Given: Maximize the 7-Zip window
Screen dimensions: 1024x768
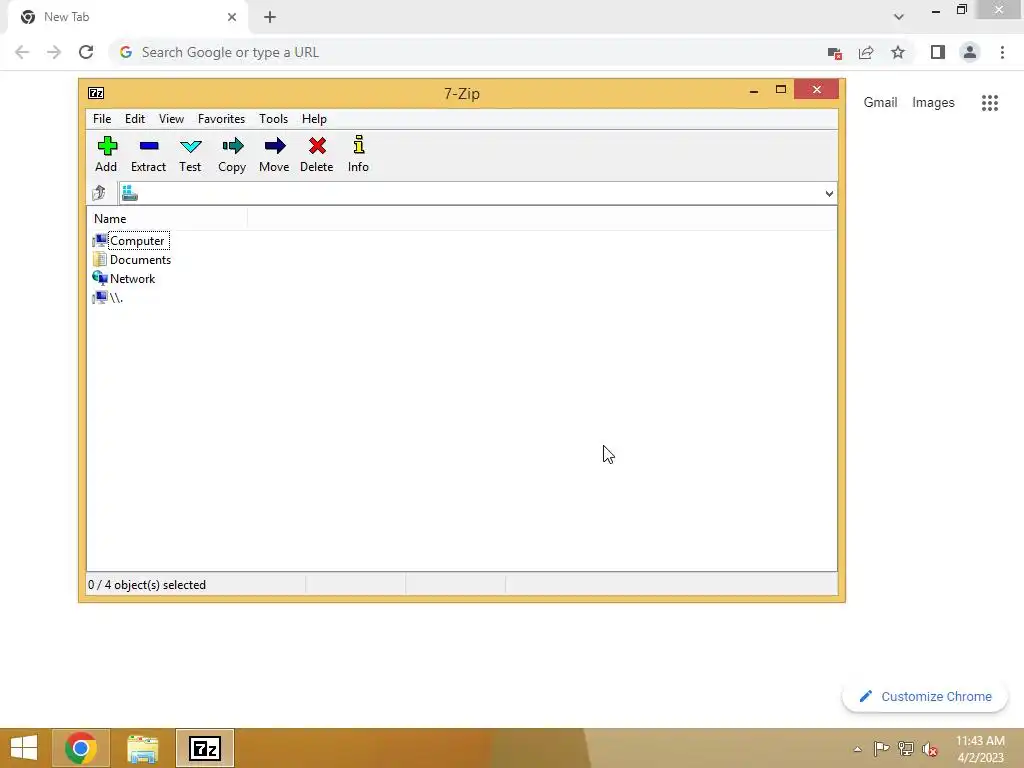Looking at the screenshot, I should click(x=780, y=90).
